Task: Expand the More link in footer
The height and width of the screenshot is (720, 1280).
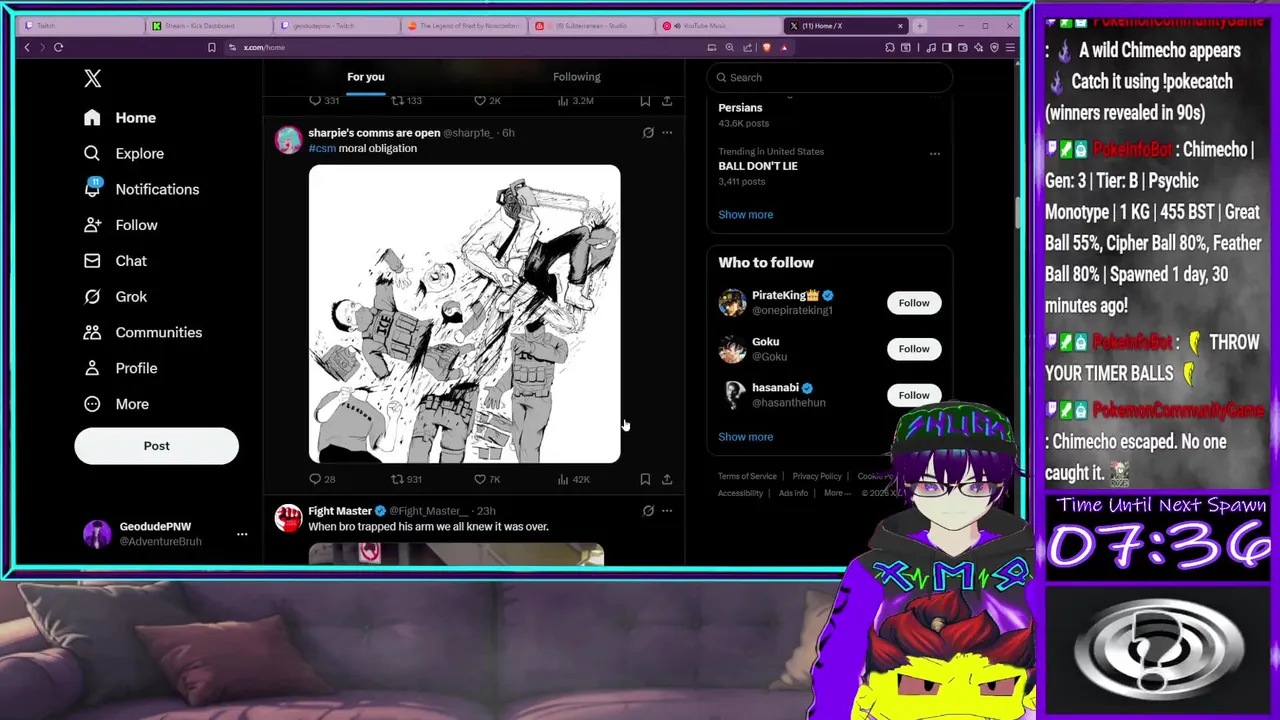Action: click(x=838, y=493)
